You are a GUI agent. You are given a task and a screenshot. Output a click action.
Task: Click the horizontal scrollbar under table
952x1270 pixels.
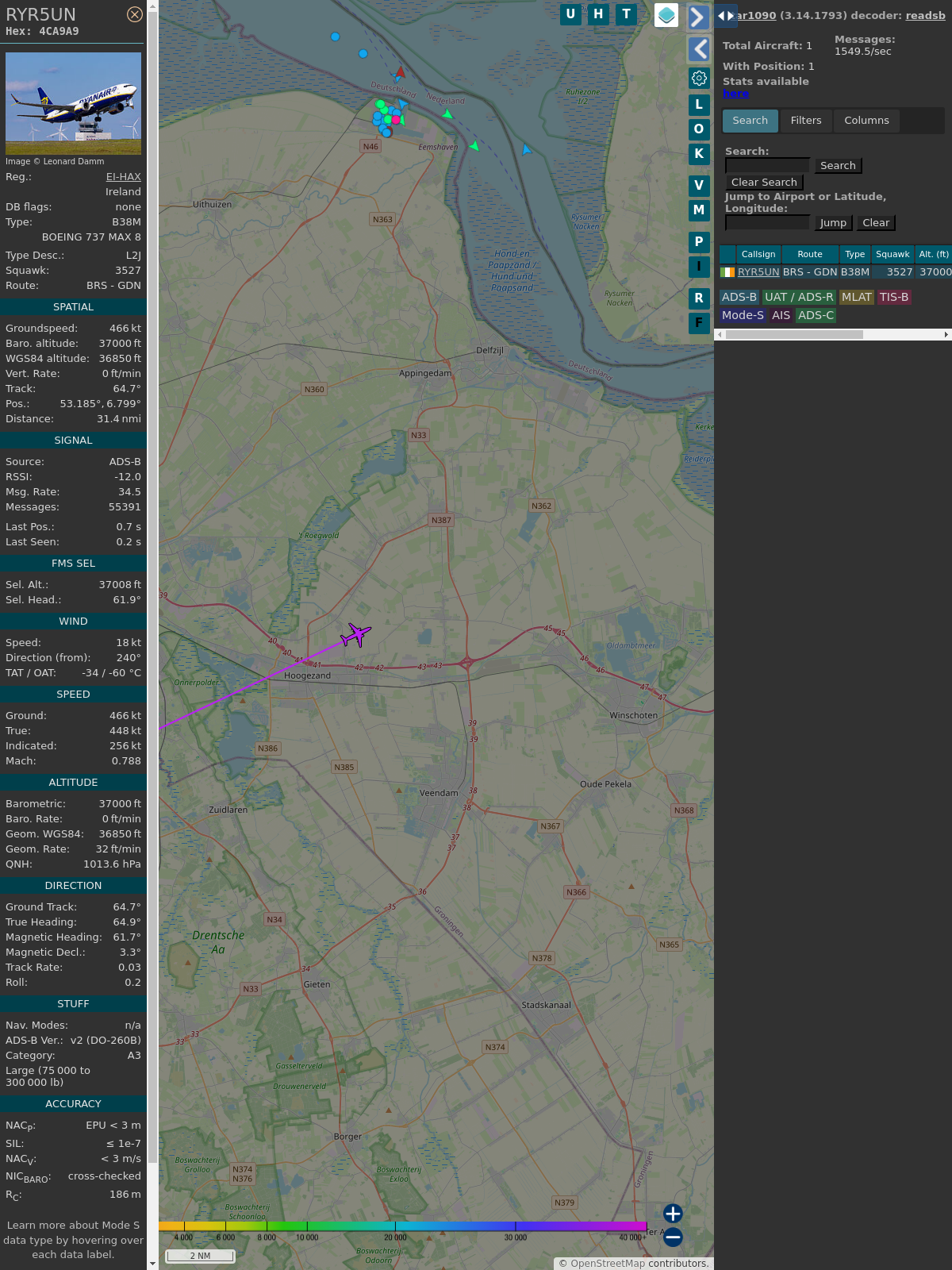793,335
